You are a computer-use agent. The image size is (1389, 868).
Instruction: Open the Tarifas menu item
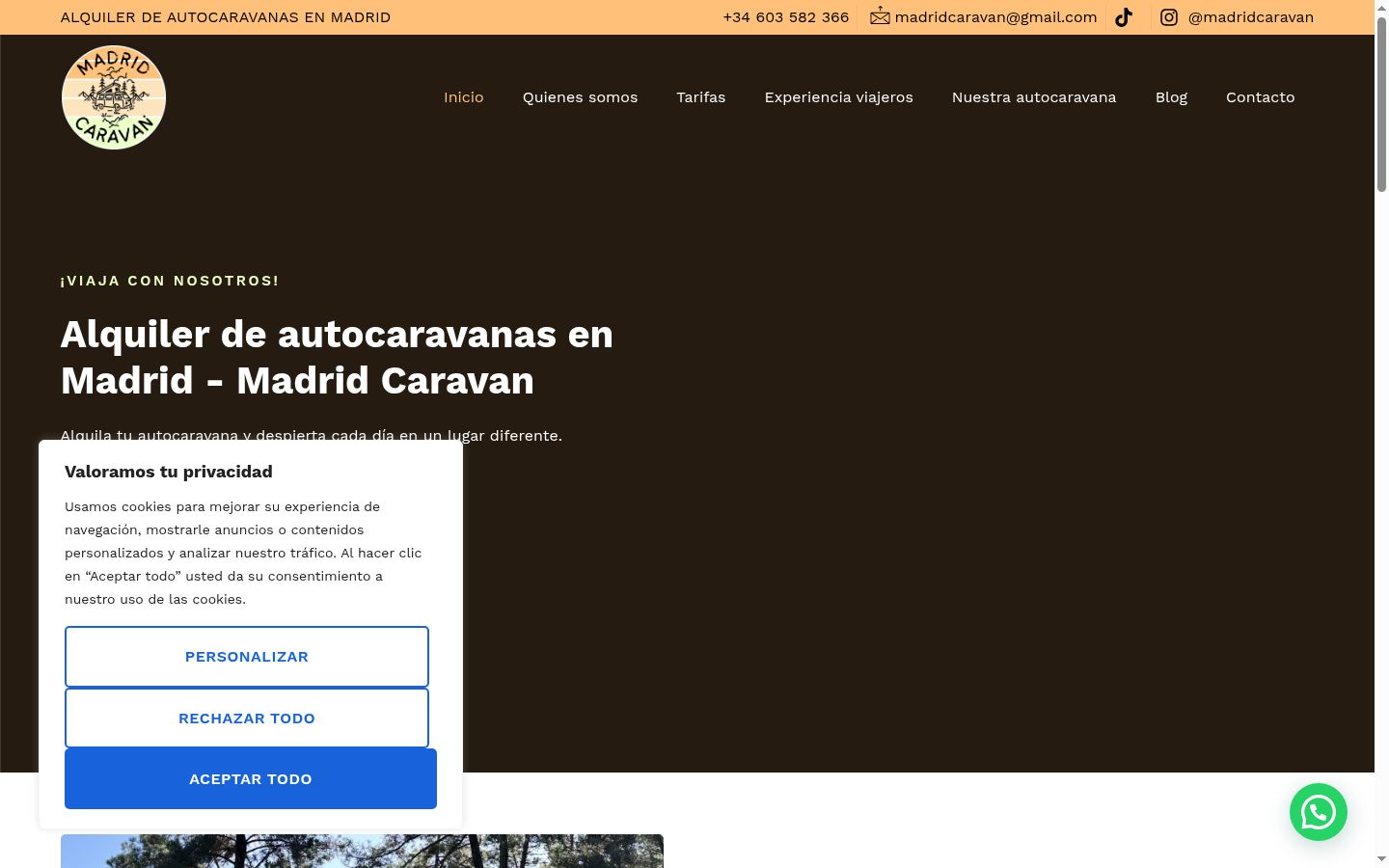click(x=701, y=97)
